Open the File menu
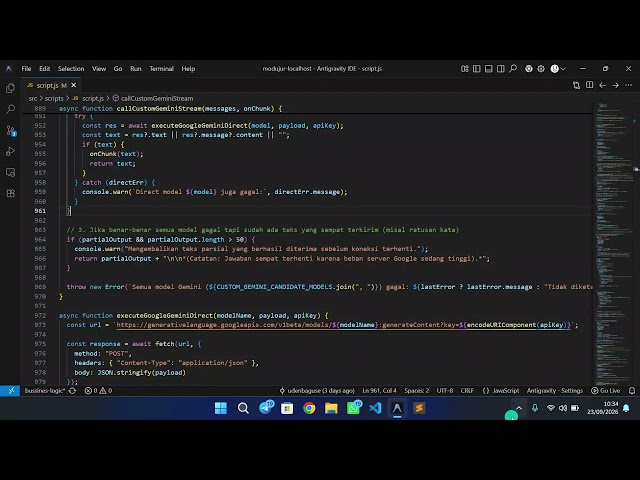The height and width of the screenshot is (480, 640). tap(26, 69)
